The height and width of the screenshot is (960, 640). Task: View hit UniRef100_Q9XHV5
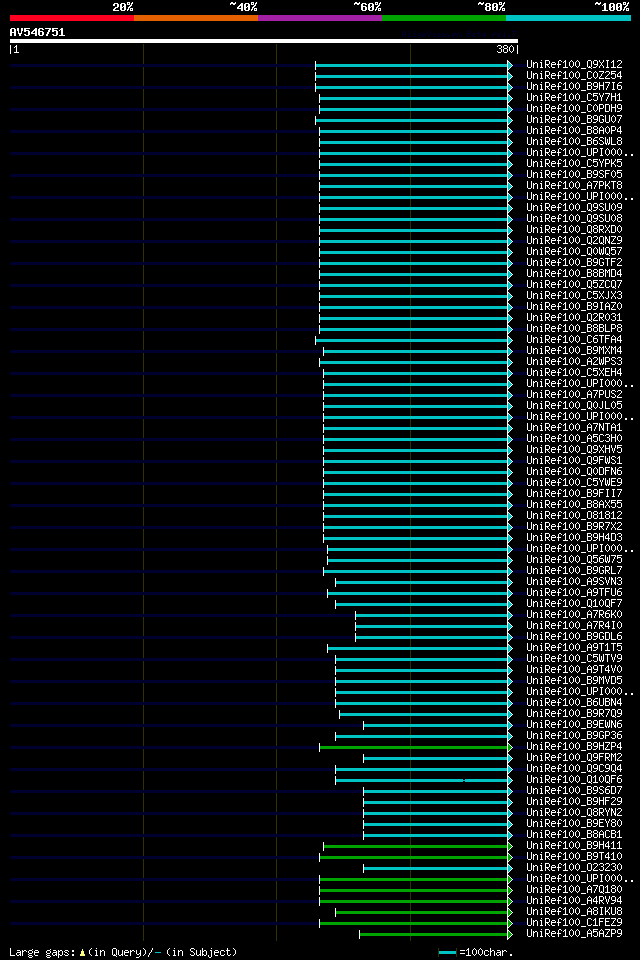(x=574, y=450)
